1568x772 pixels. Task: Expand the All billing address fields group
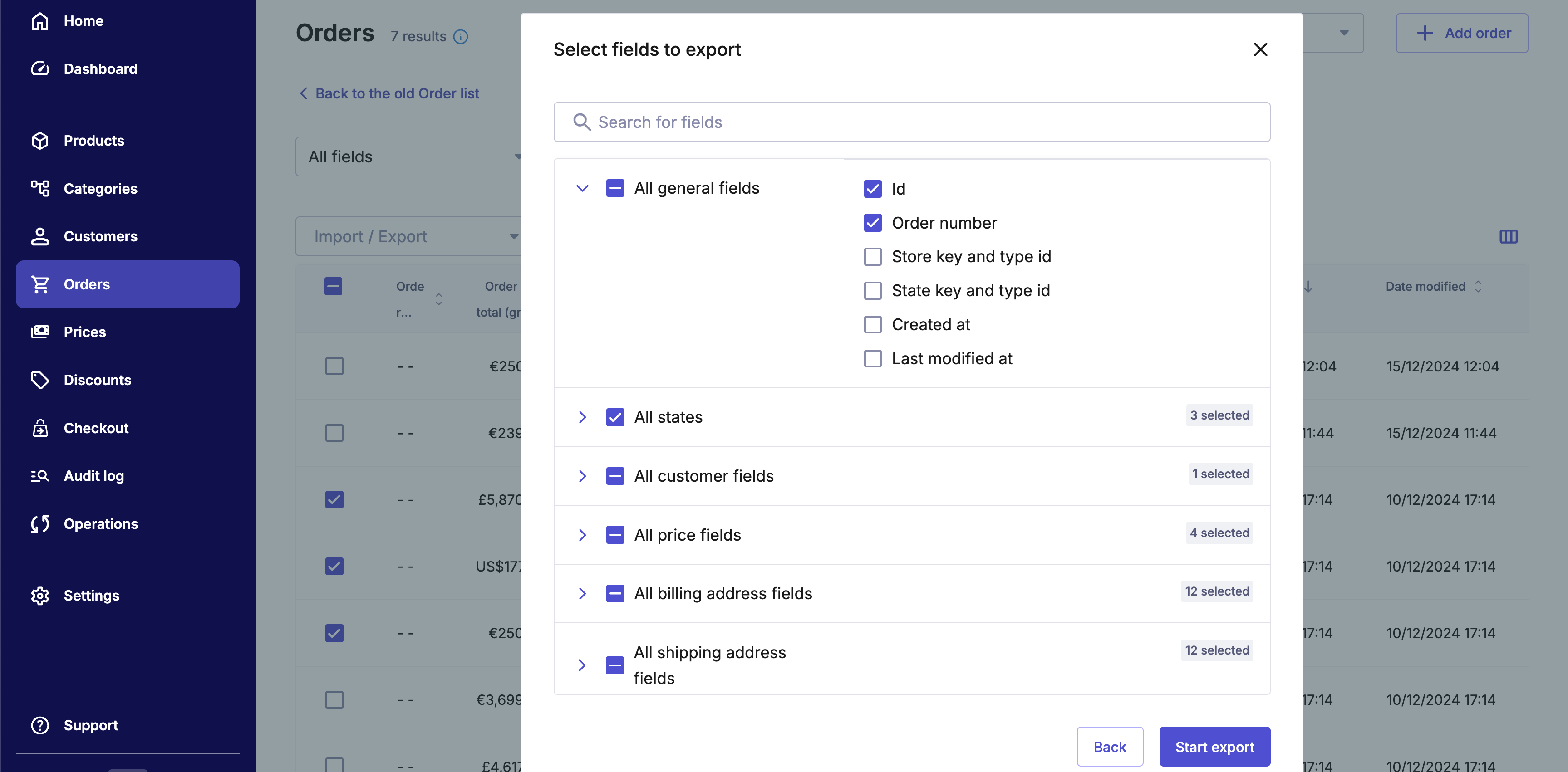tap(582, 593)
